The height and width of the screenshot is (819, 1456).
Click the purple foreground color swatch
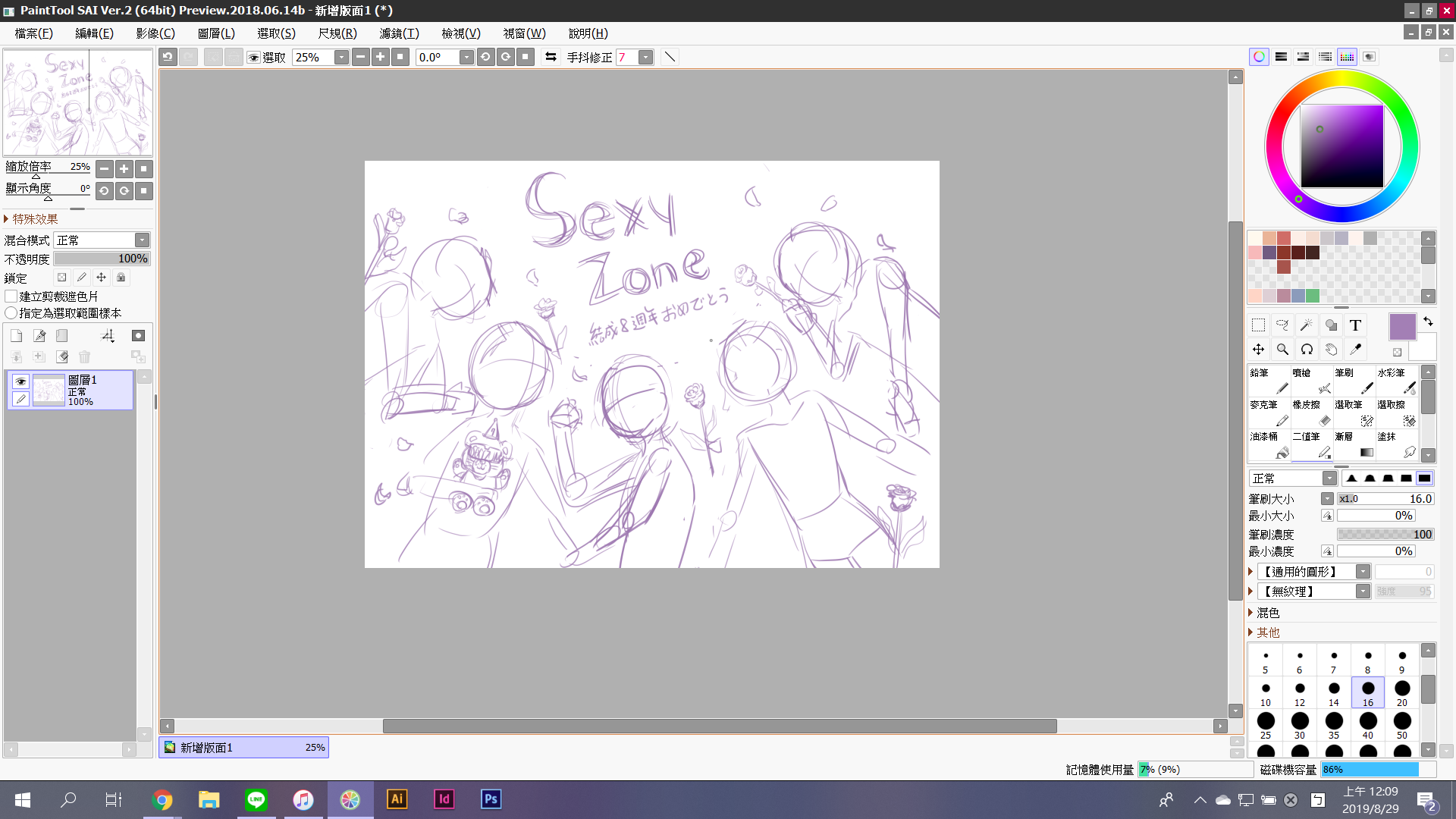[x=1402, y=328]
